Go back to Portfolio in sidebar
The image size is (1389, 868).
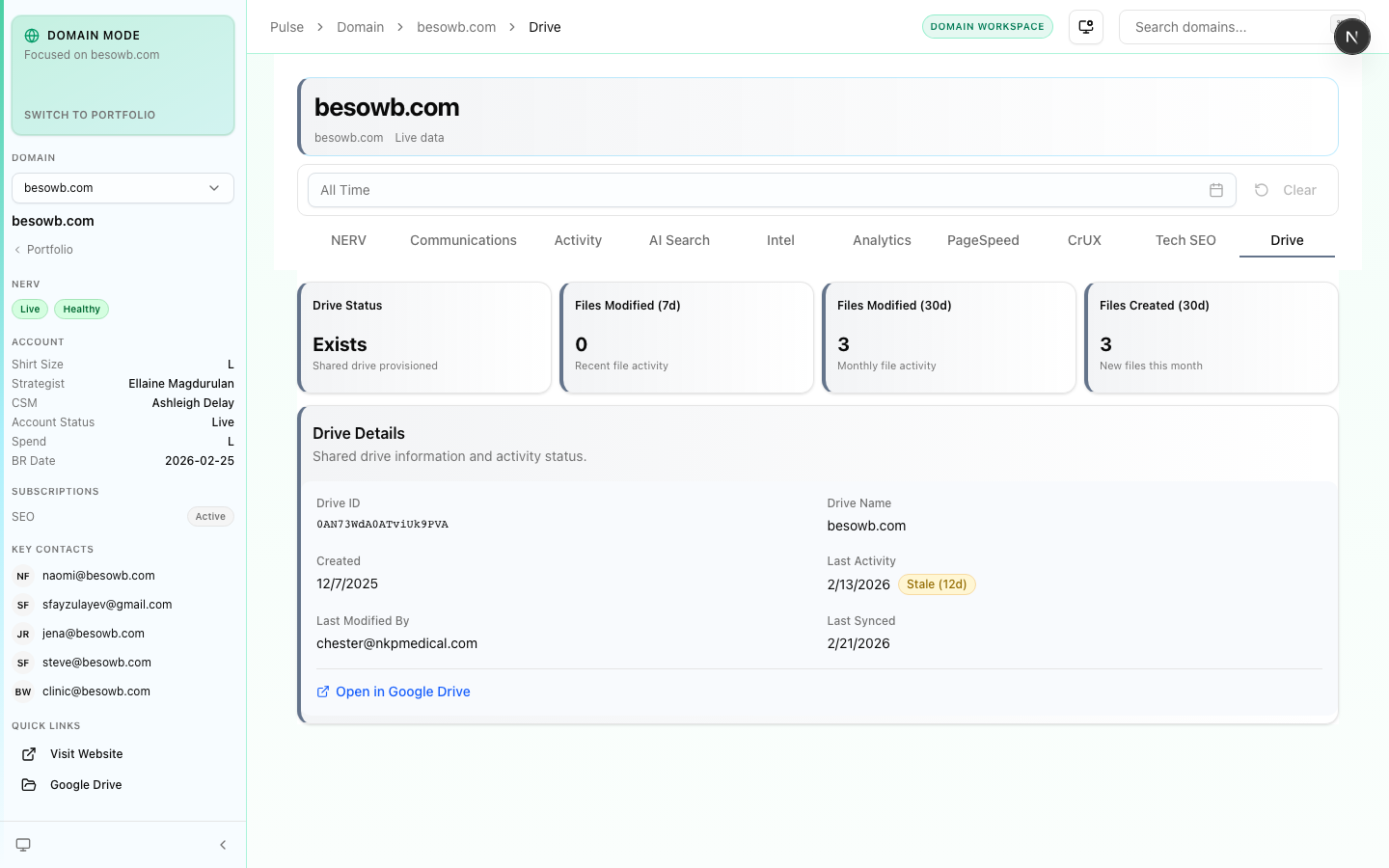tap(49, 250)
